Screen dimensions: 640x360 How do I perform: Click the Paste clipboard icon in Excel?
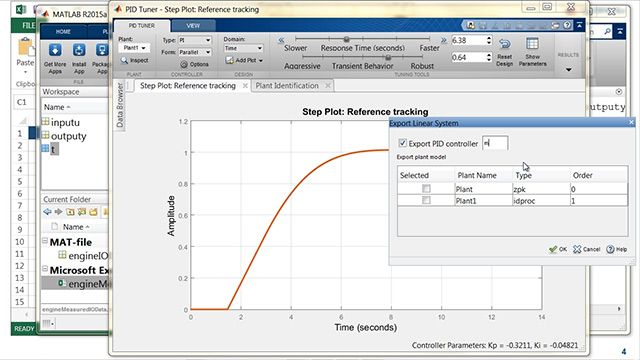coord(26,47)
